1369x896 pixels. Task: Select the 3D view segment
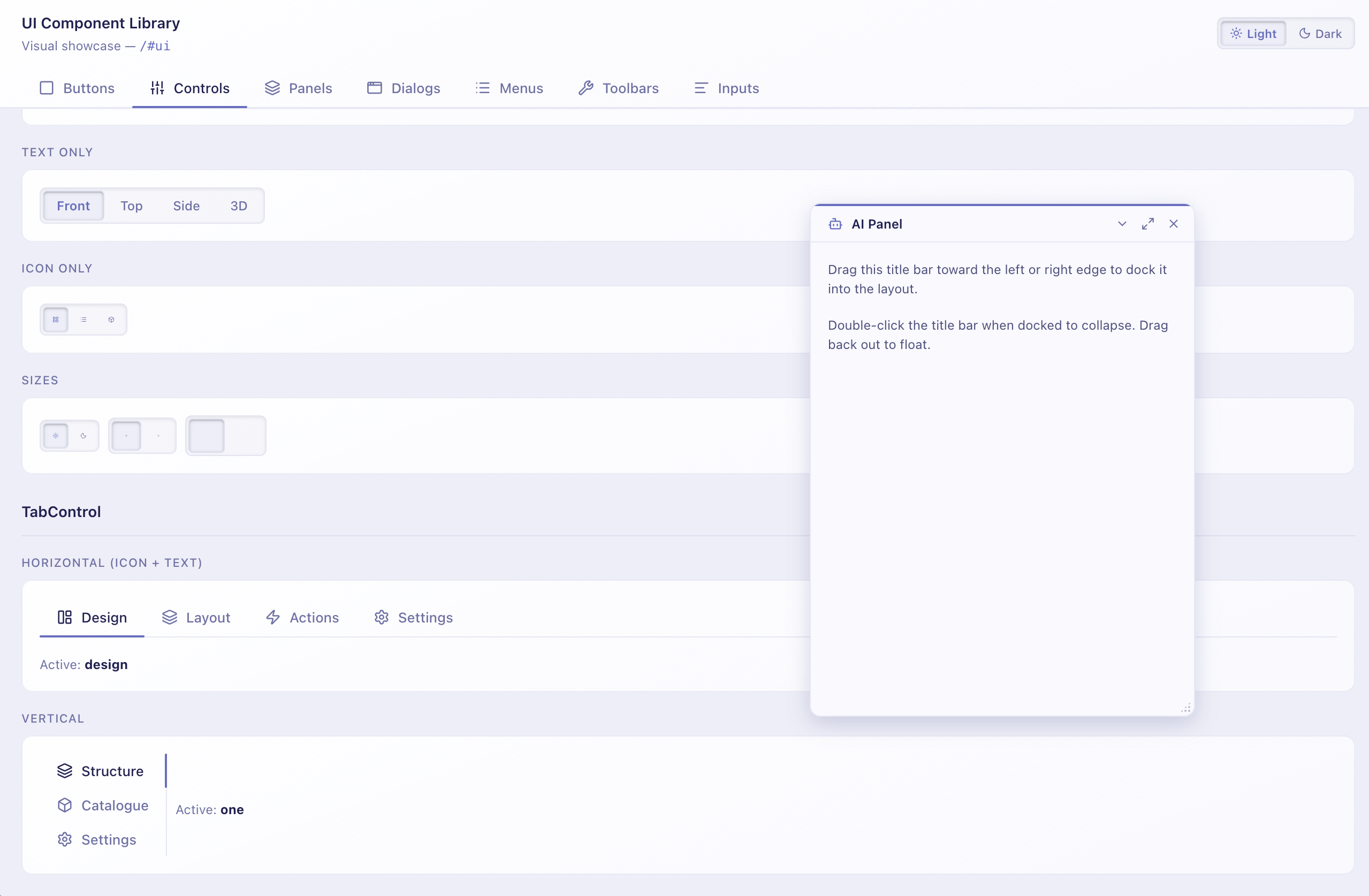(x=239, y=206)
